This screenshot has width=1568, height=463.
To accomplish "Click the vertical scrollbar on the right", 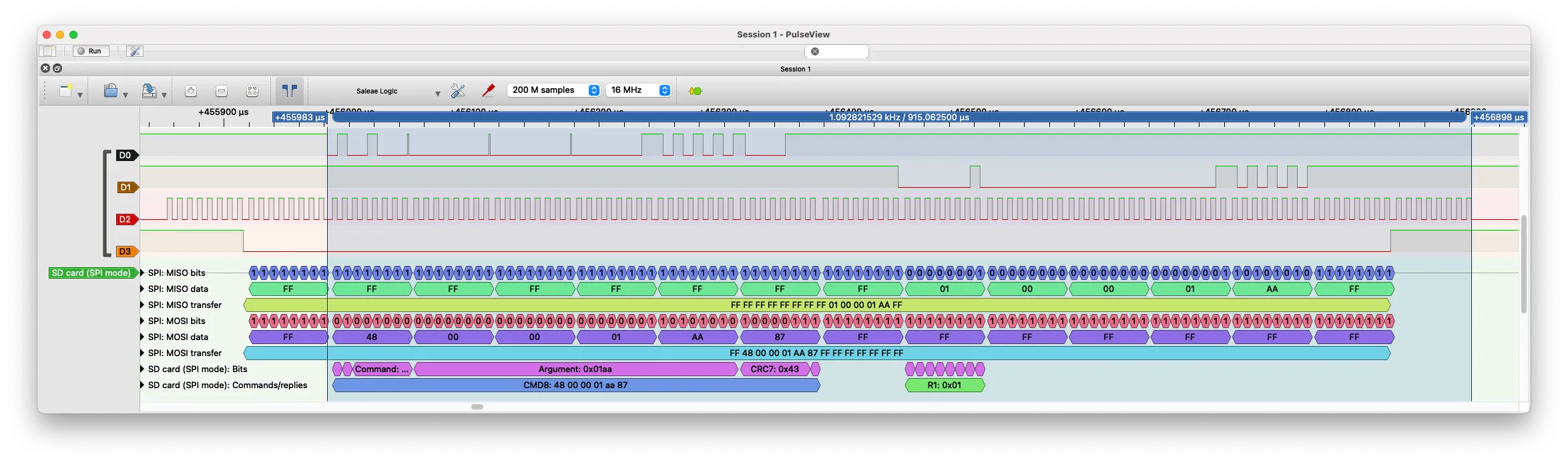I will [1523, 264].
